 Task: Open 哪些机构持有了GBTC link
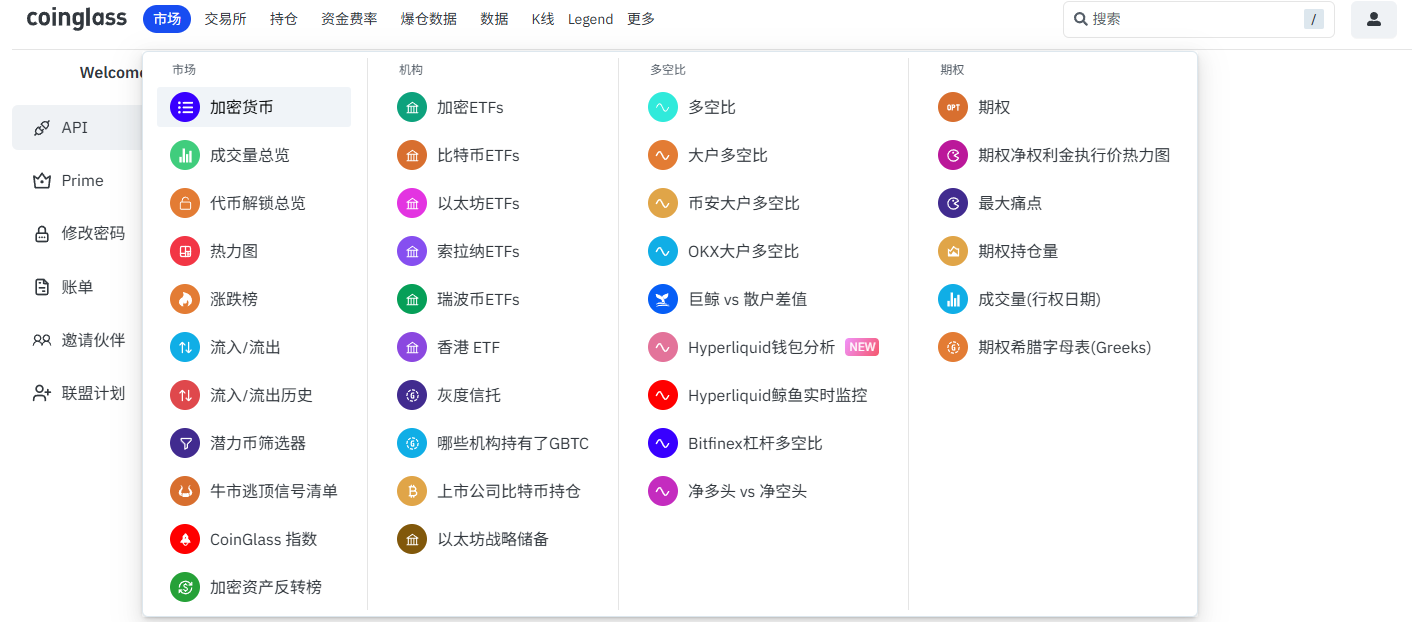(513, 443)
